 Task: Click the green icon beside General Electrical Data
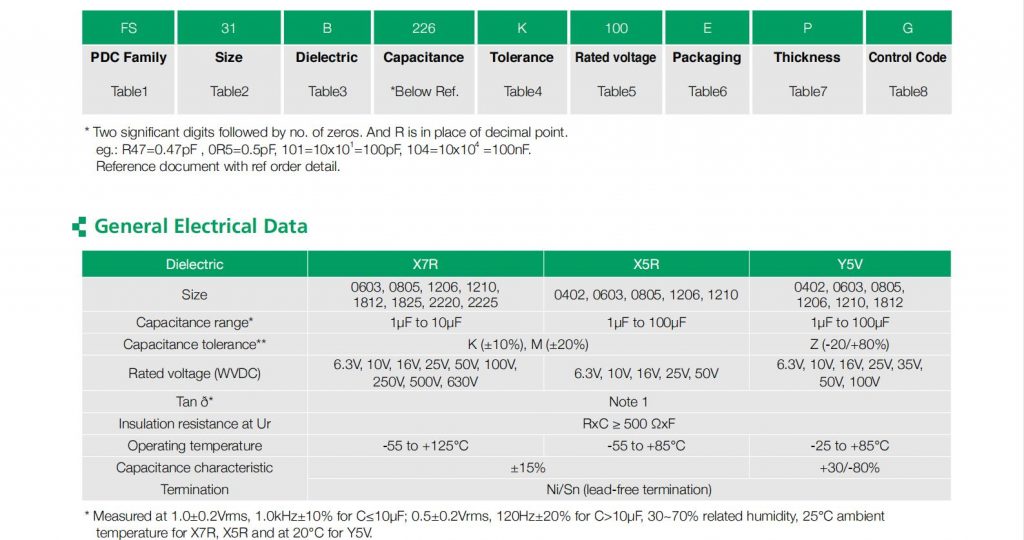click(79, 227)
